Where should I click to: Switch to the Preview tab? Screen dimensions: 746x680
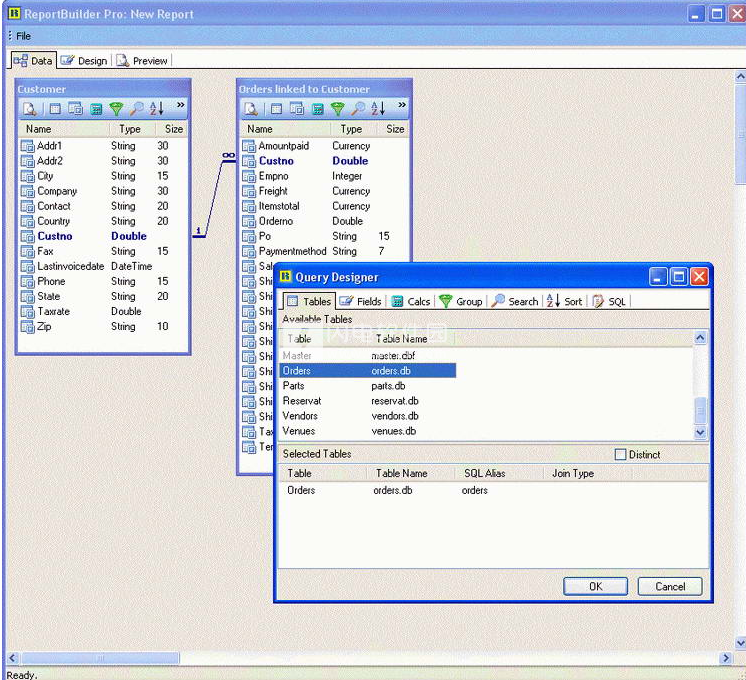[x=142, y=61]
